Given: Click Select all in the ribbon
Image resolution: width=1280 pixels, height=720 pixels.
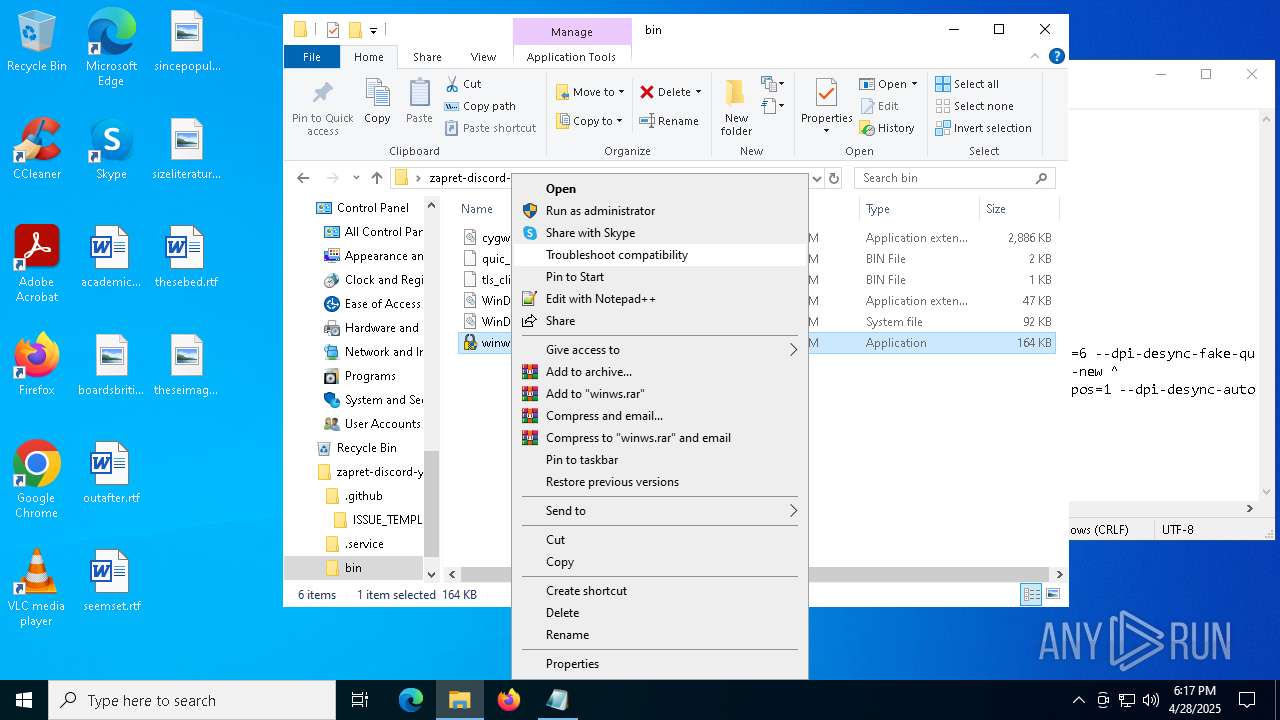Looking at the screenshot, I should (967, 84).
